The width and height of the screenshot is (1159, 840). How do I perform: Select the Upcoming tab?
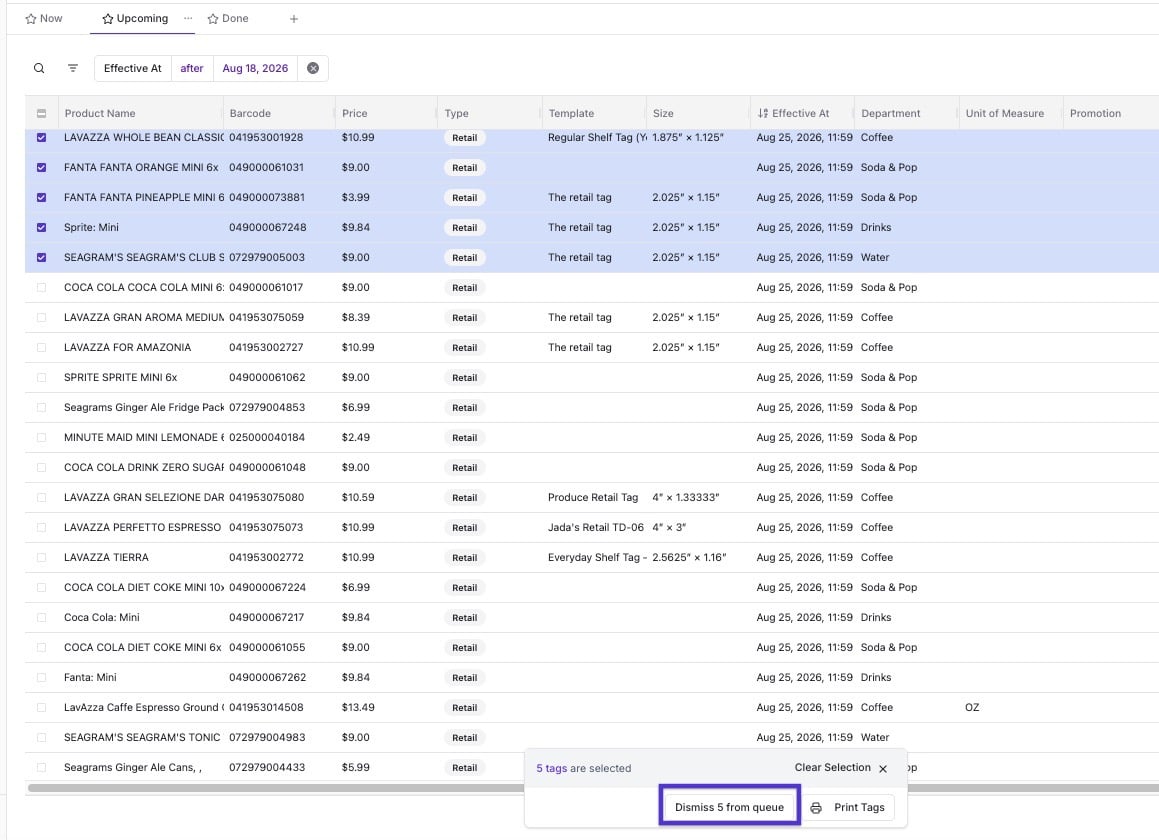pyautogui.click(x=135, y=18)
